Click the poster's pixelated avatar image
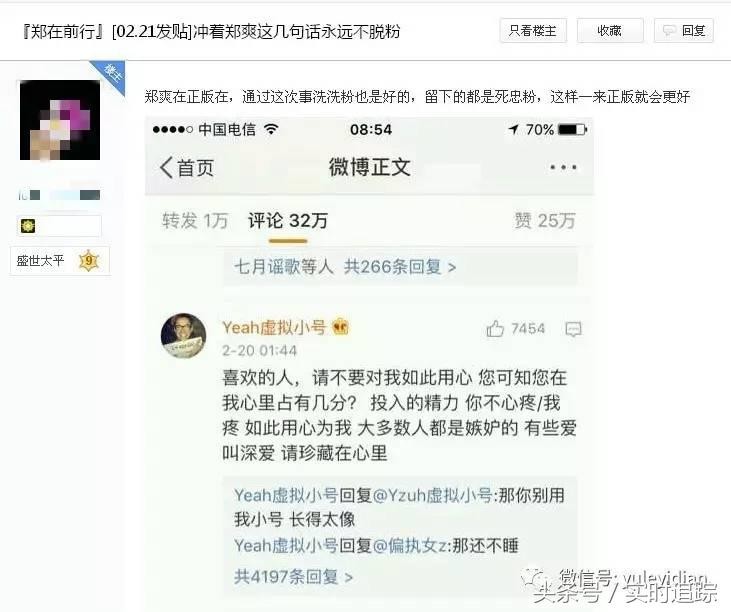The width and height of the screenshot is (731, 612). 60,120
